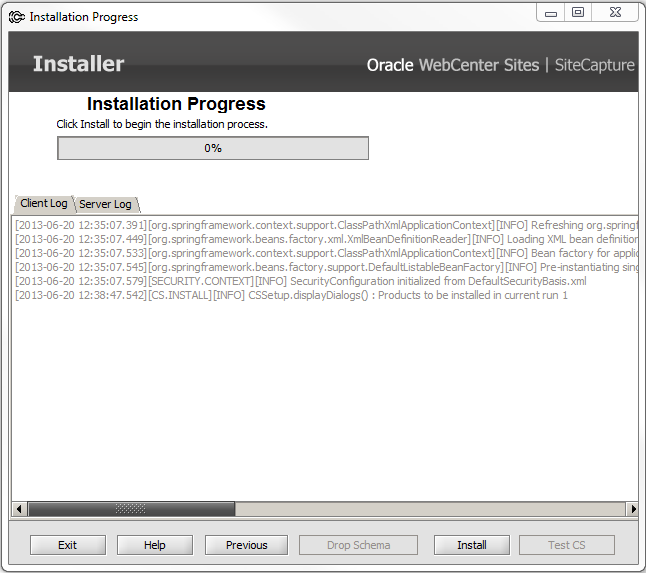The width and height of the screenshot is (646, 573).
Task: Click the installer icon in title bar
Action: click(16, 17)
